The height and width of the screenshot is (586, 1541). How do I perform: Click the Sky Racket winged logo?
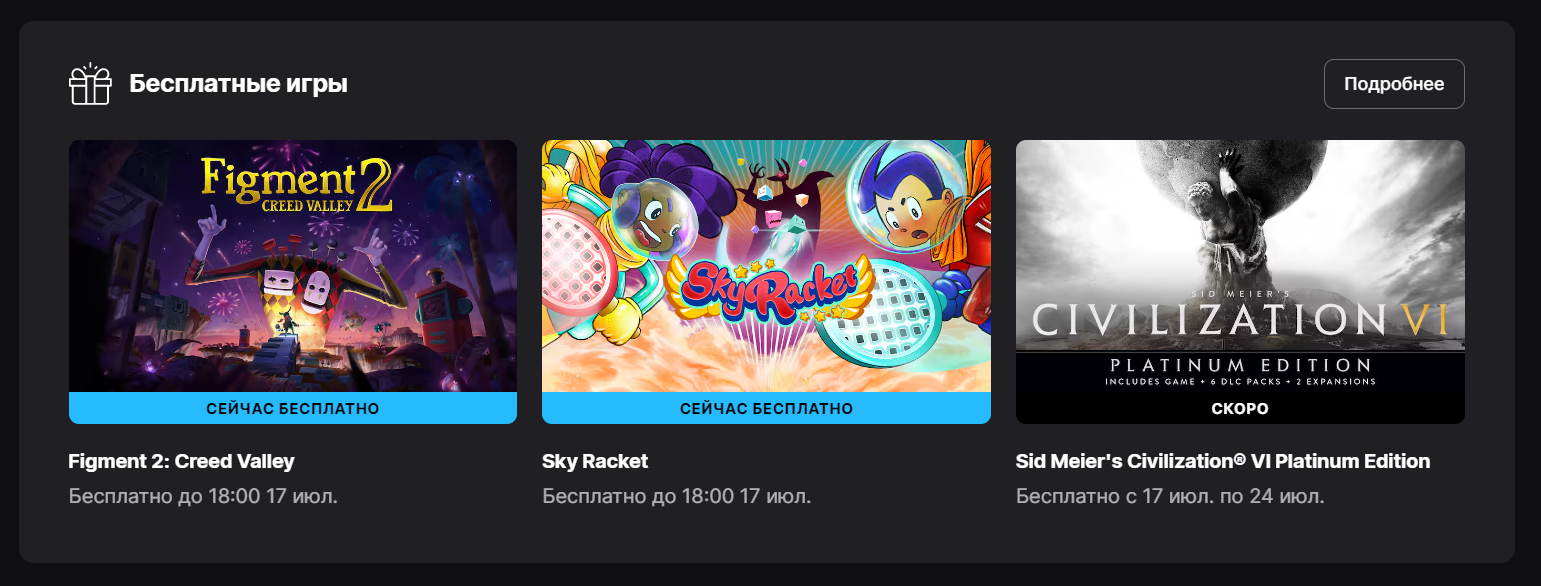[x=769, y=288]
